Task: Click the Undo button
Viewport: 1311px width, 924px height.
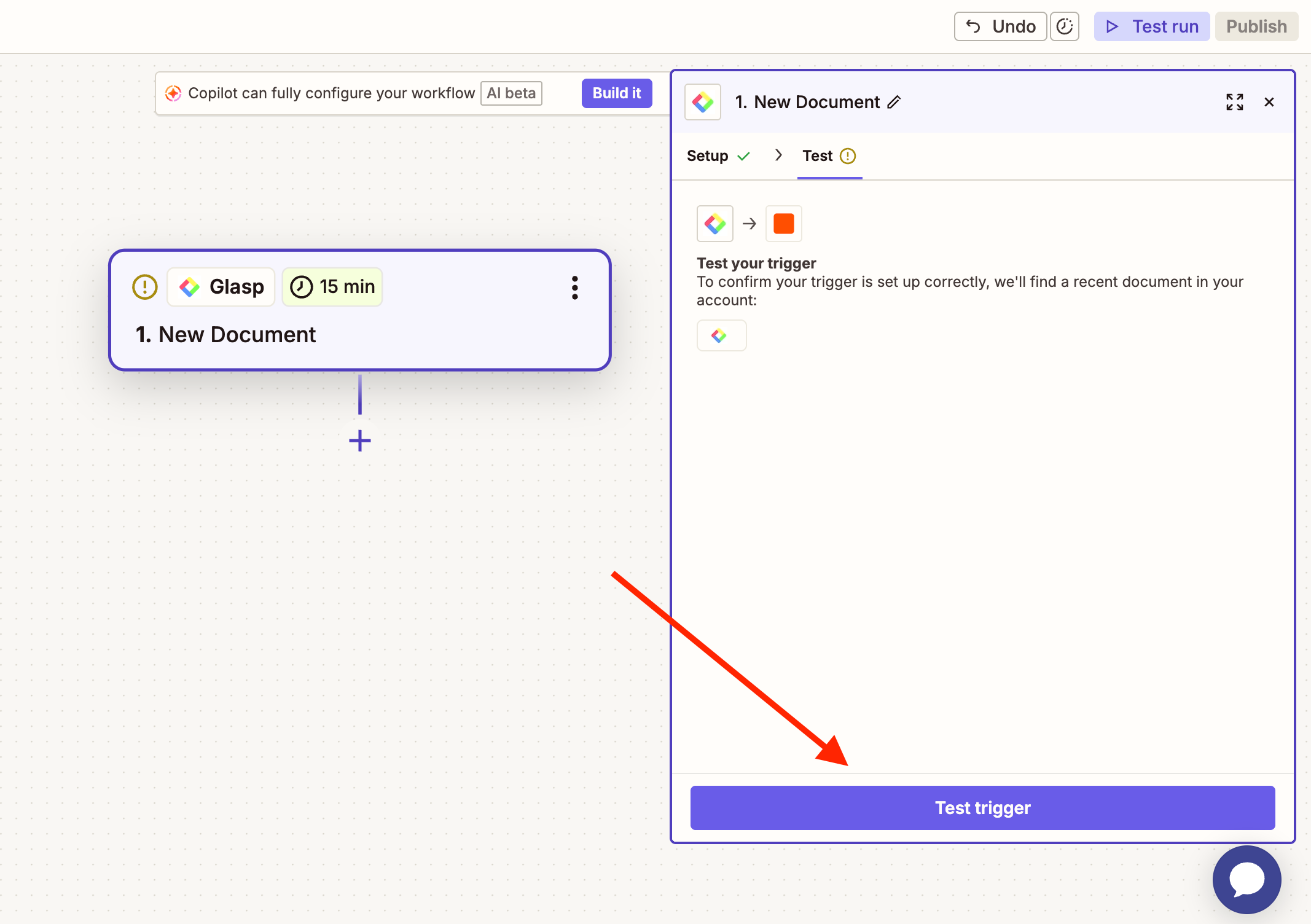Action: pos(1000,26)
